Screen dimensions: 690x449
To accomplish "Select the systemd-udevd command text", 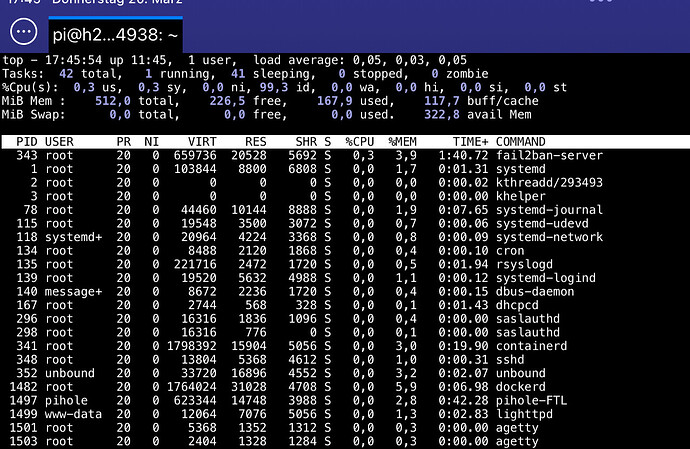I will 542,224.
